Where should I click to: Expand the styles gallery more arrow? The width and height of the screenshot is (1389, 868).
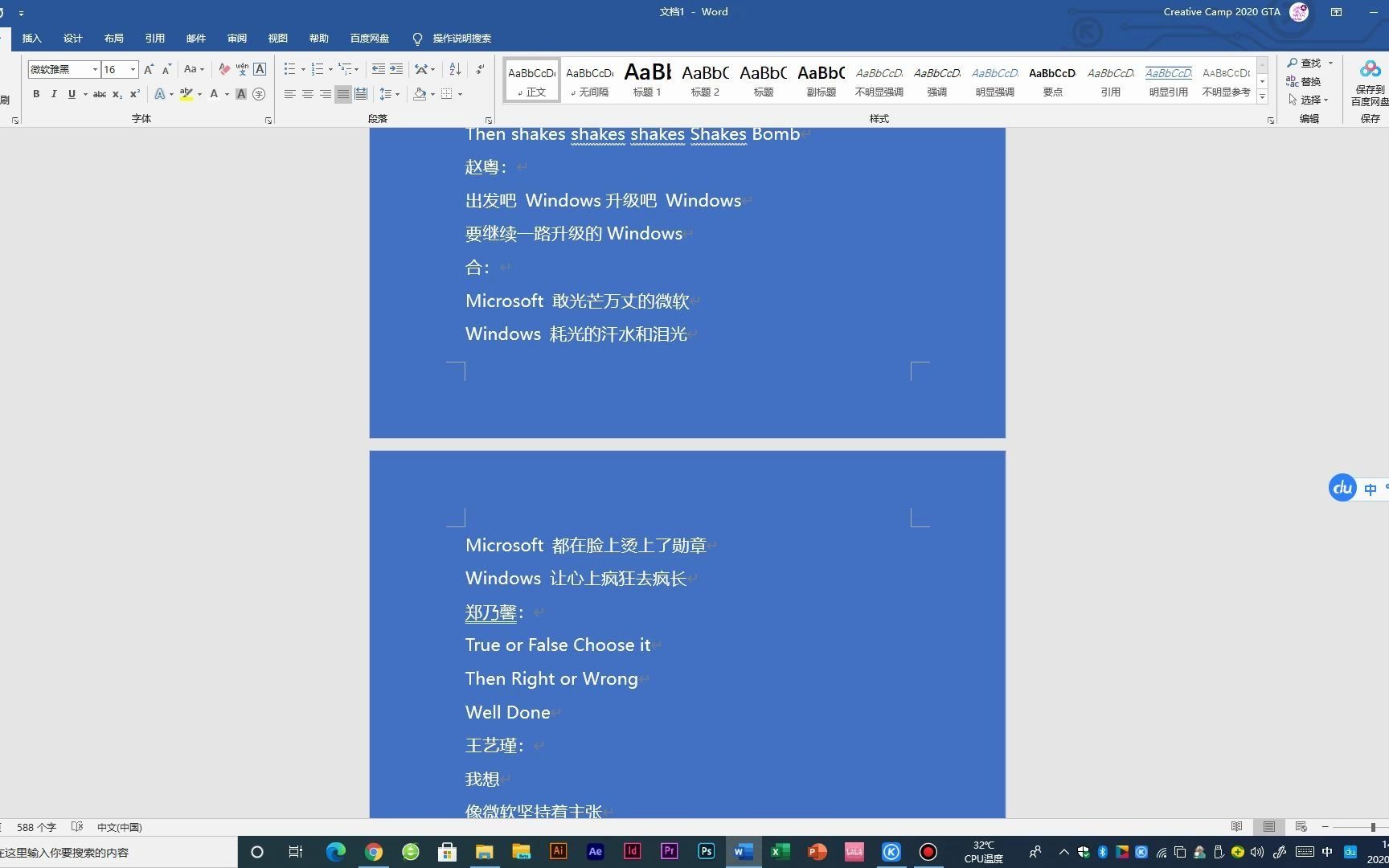tap(1263, 97)
